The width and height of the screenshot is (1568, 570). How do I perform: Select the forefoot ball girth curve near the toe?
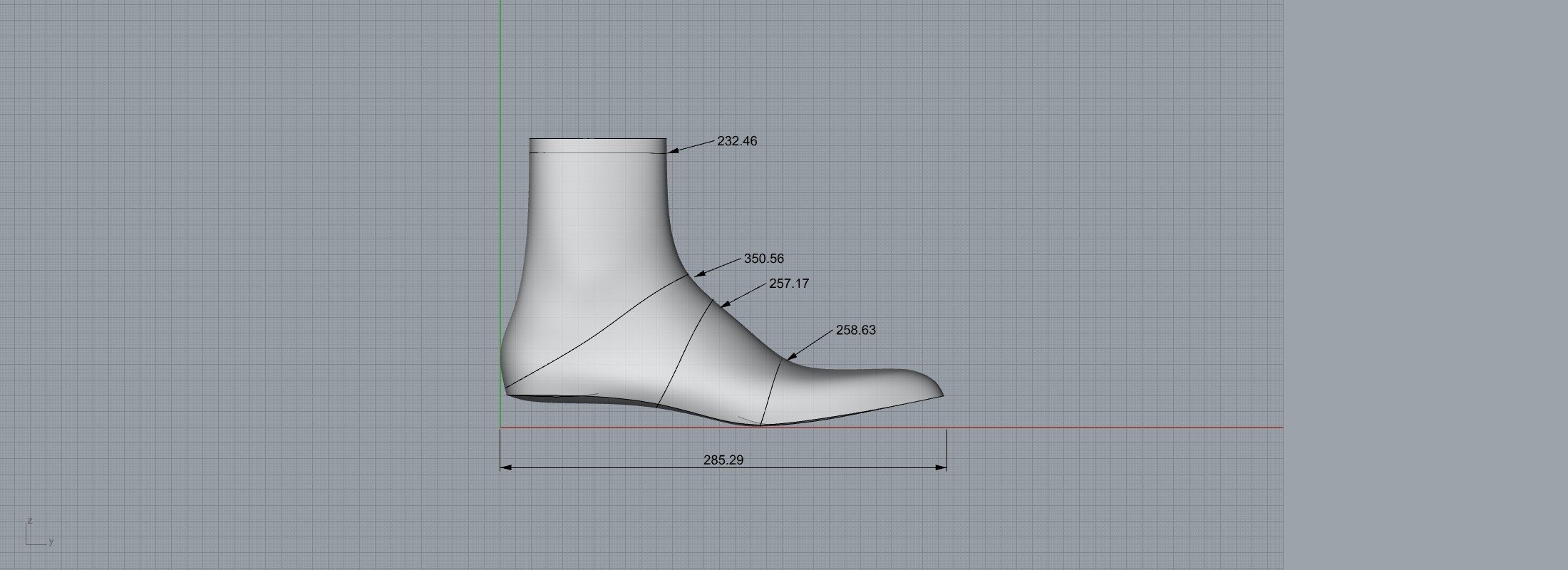tap(771, 392)
